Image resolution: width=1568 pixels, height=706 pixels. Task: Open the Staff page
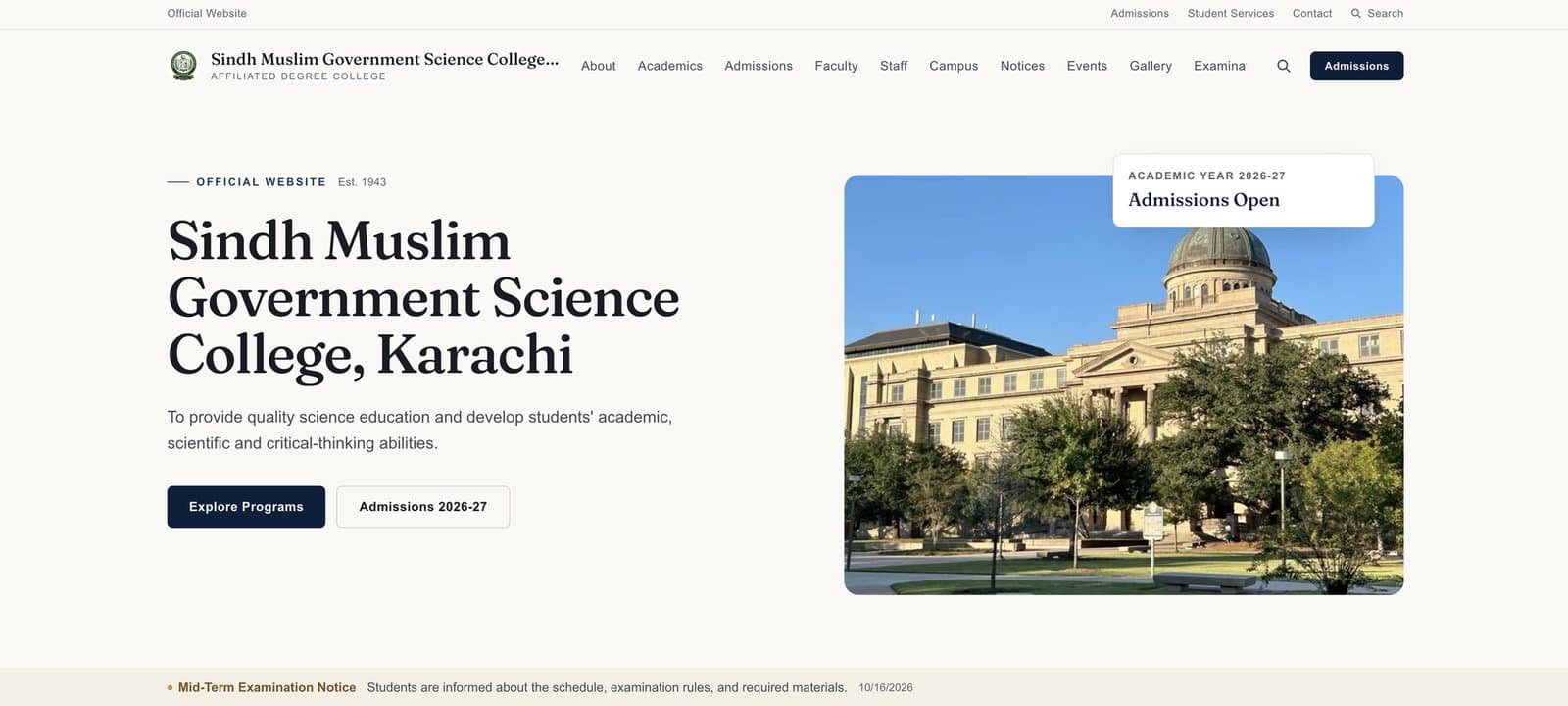[894, 66]
